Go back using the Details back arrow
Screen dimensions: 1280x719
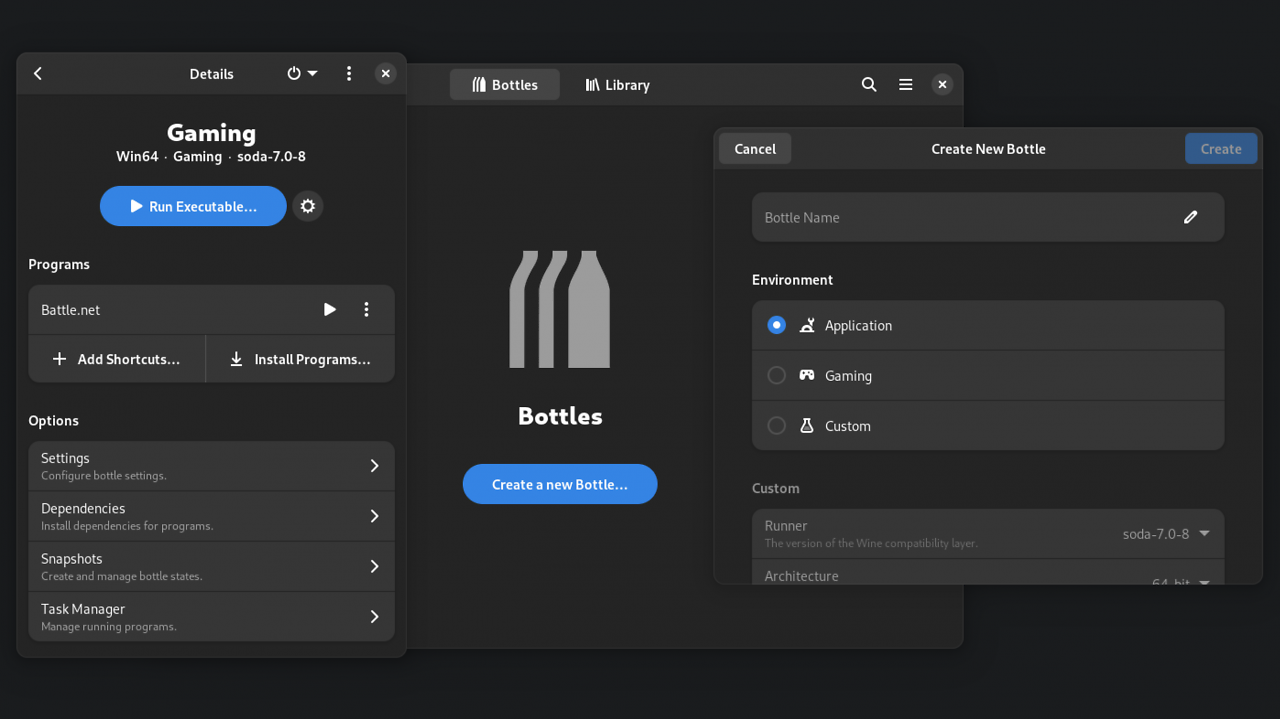click(38, 74)
